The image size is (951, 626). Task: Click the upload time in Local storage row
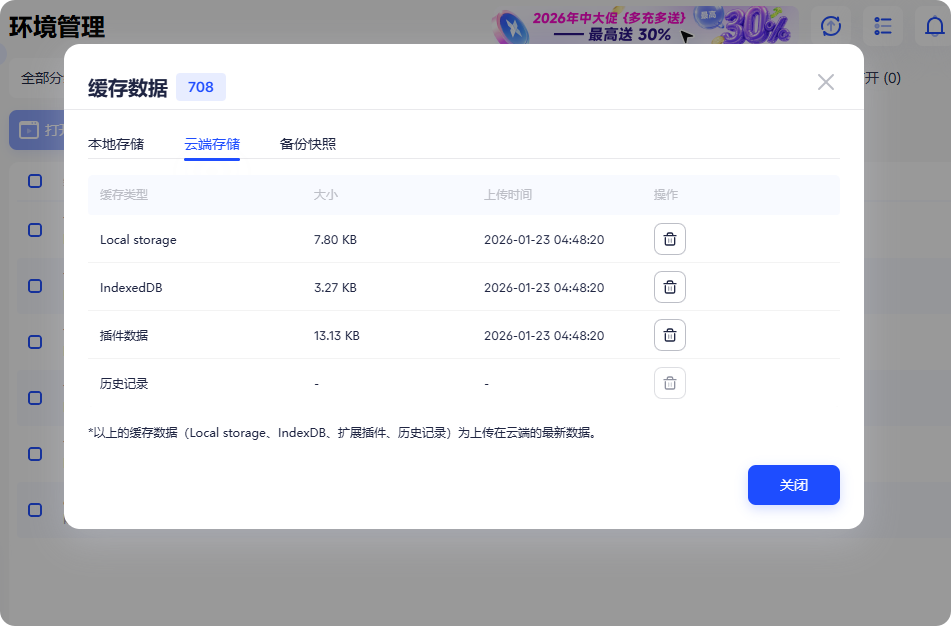click(x=544, y=240)
